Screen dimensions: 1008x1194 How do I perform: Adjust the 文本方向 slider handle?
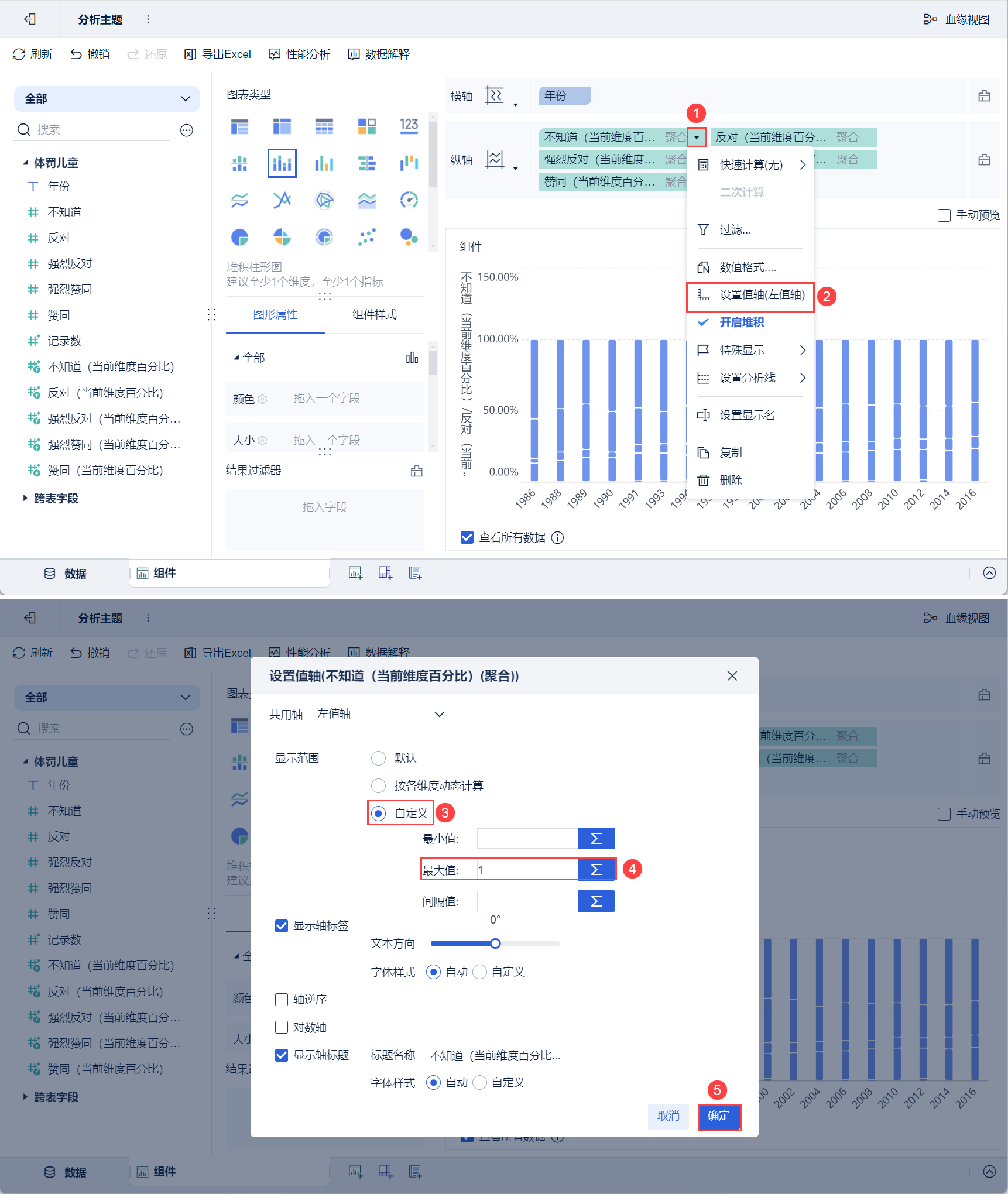(x=495, y=943)
